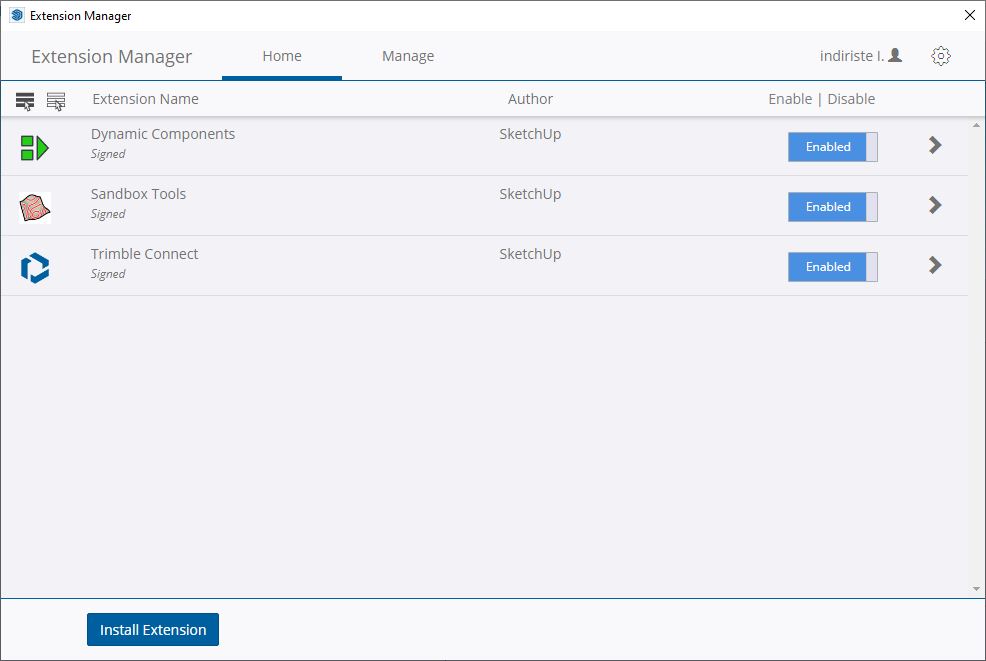This screenshot has height=661, width=986.
Task: Expand Trimble Connect details chevron
Action: pyautogui.click(x=935, y=265)
